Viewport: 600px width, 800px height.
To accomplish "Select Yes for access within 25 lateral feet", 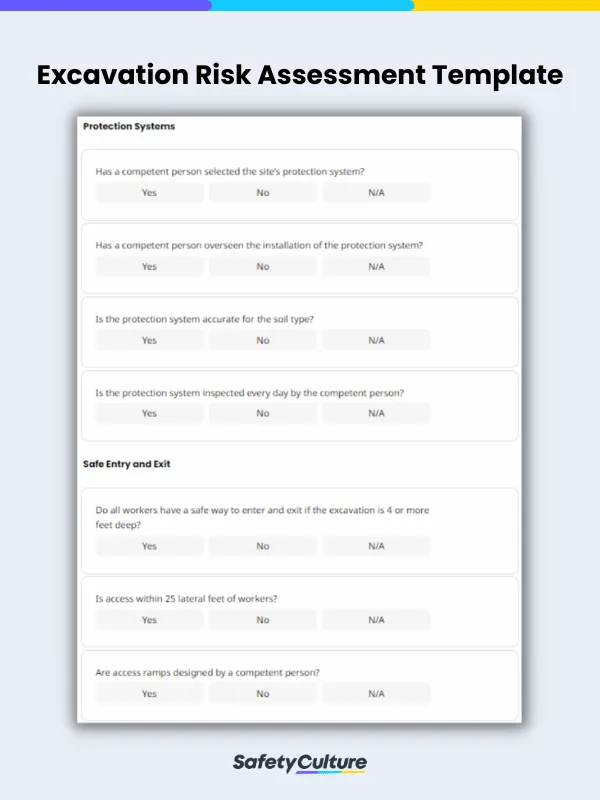I will [149, 620].
